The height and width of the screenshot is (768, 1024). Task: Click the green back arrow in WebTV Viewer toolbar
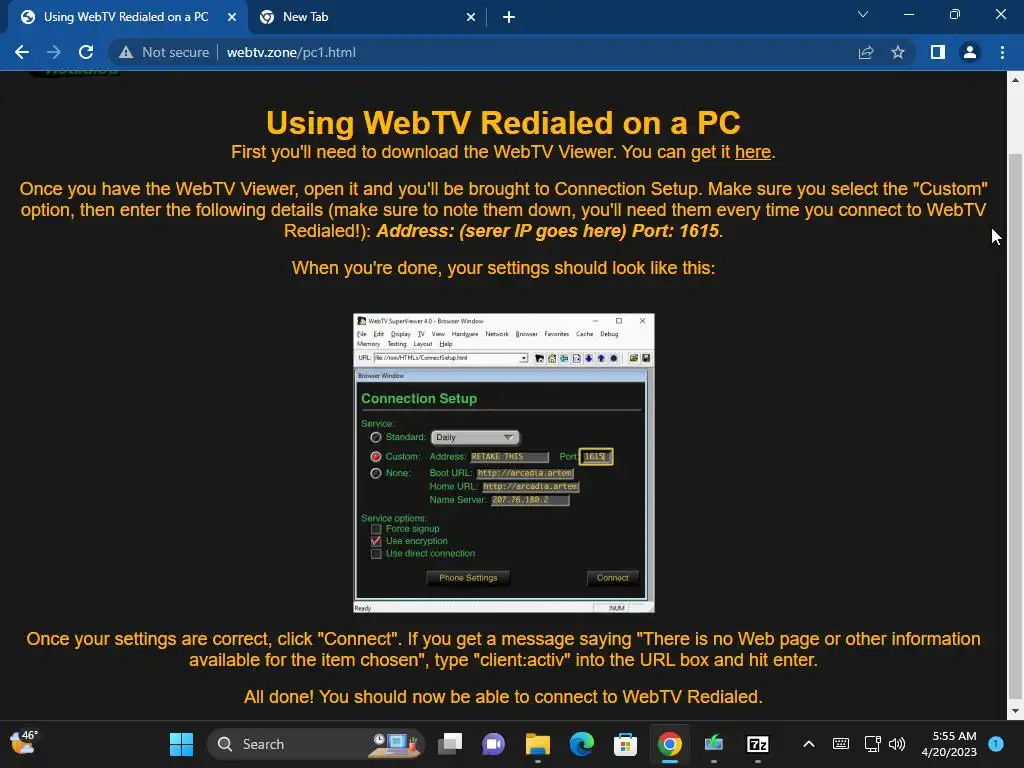pyautogui.click(x=564, y=358)
